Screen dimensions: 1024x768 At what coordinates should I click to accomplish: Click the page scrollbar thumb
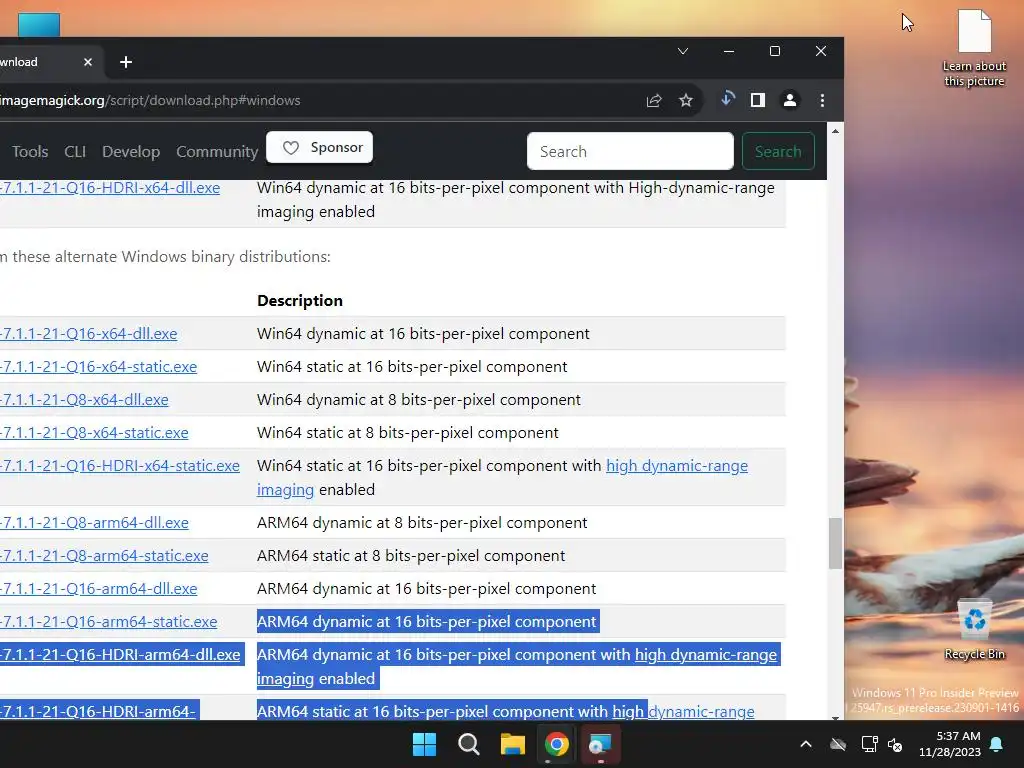click(835, 543)
